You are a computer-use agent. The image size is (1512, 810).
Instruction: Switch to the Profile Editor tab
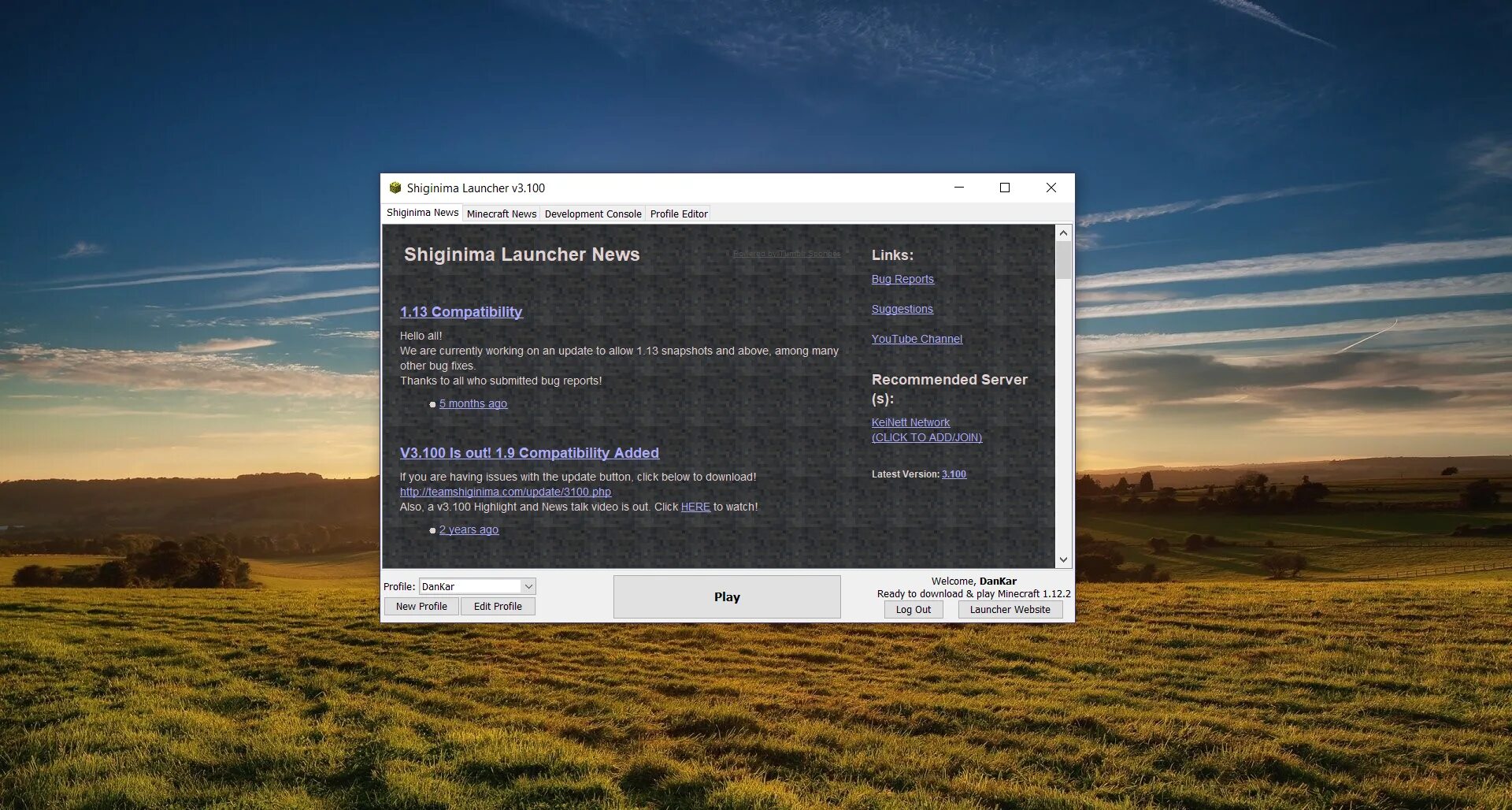coord(679,214)
